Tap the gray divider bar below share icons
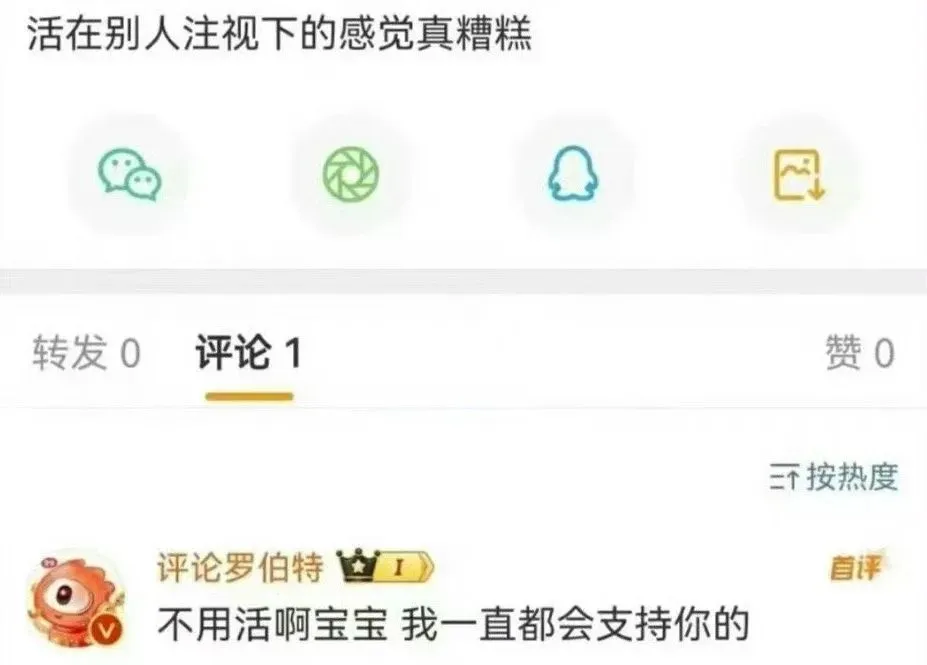Viewport: 927px width, 665px height. click(464, 281)
